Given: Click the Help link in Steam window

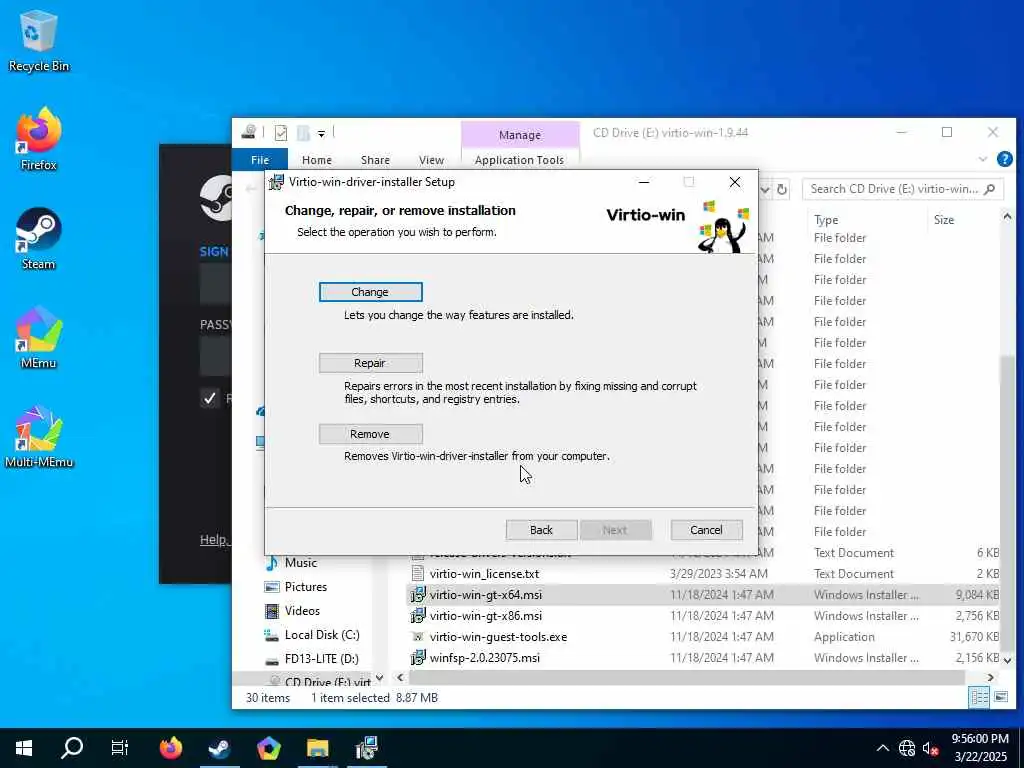Looking at the screenshot, I should click(214, 539).
